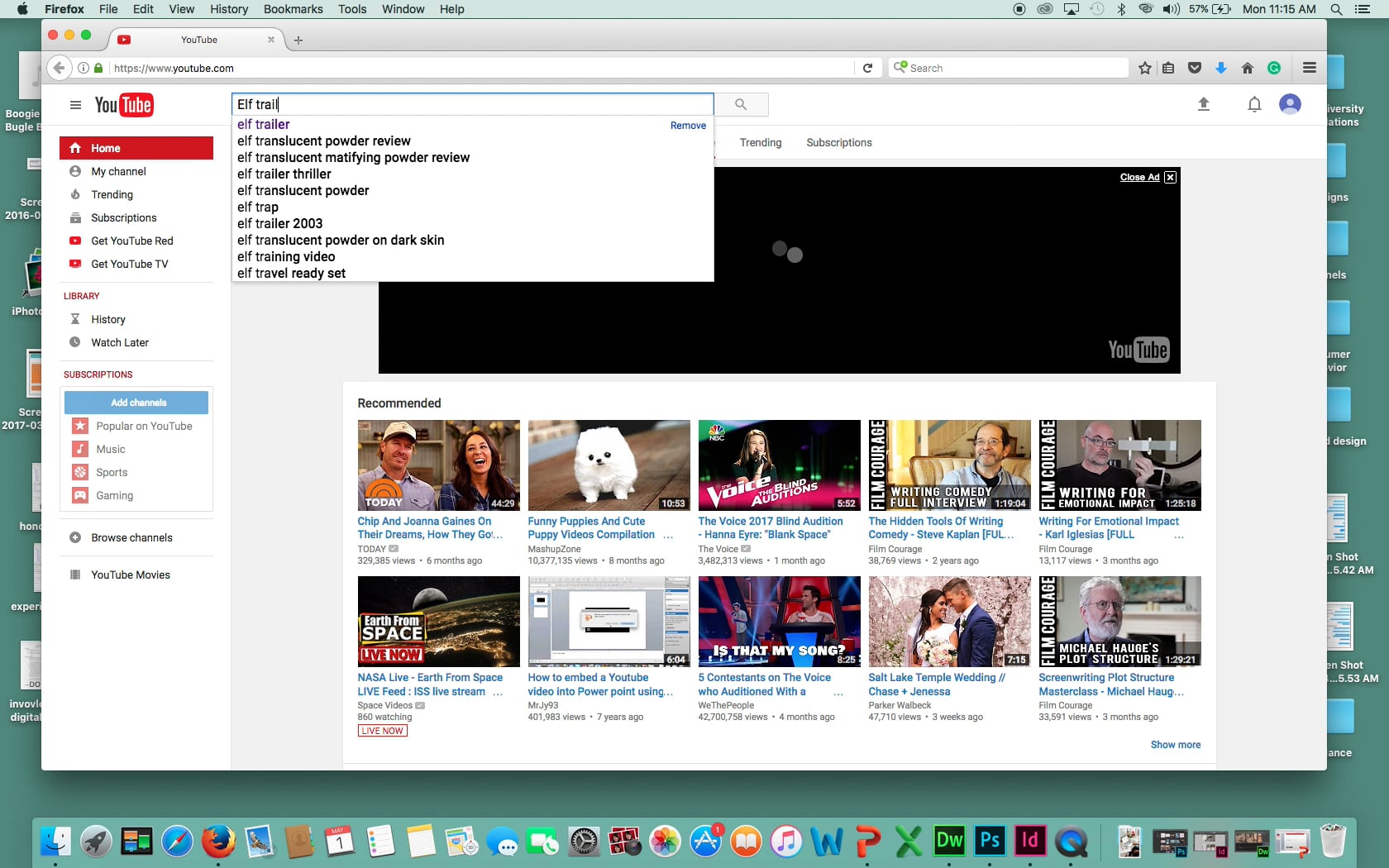Bookmark this page with the star icon
The height and width of the screenshot is (868, 1389).
pyautogui.click(x=1145, y=68)
